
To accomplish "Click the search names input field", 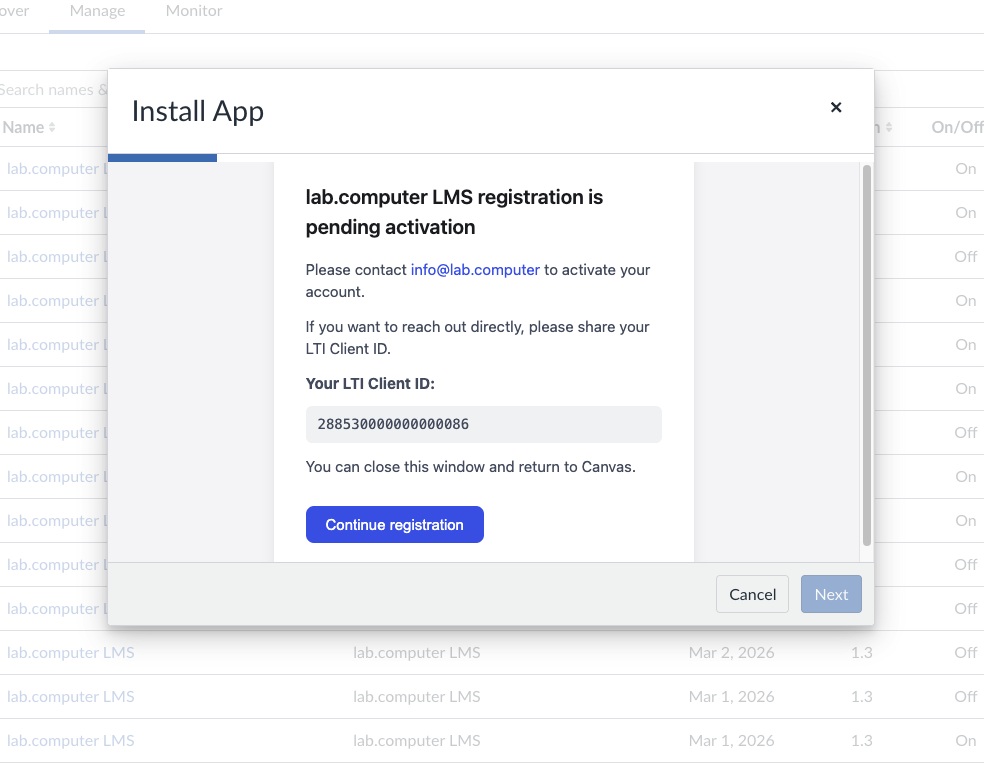I will 53,90.
